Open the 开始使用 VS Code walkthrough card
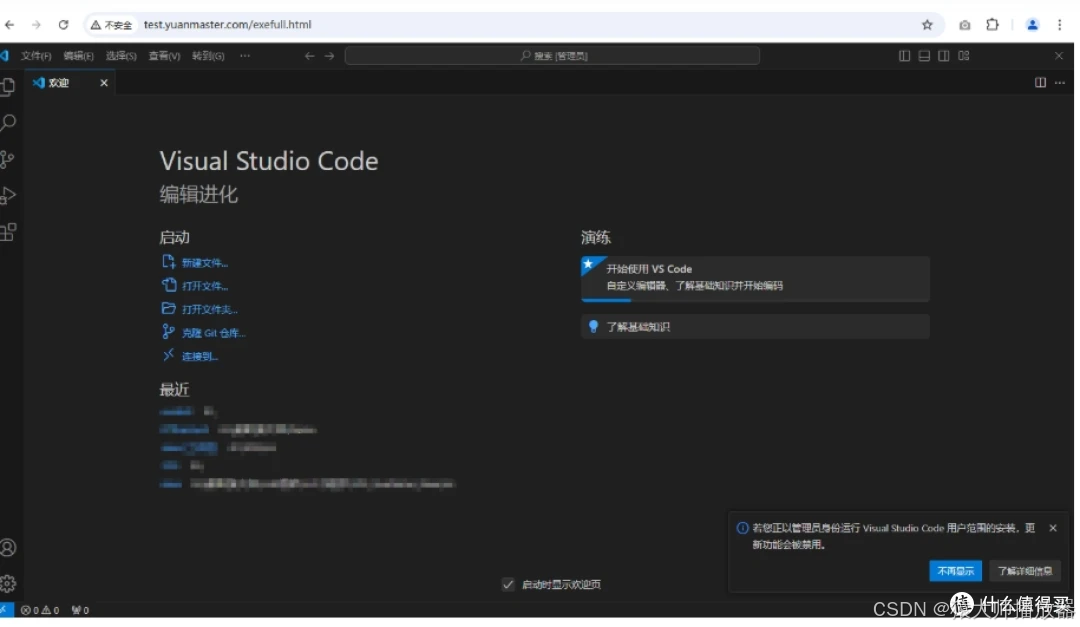The width and height of the screenshot is (1080, 627). click(755, 278)
